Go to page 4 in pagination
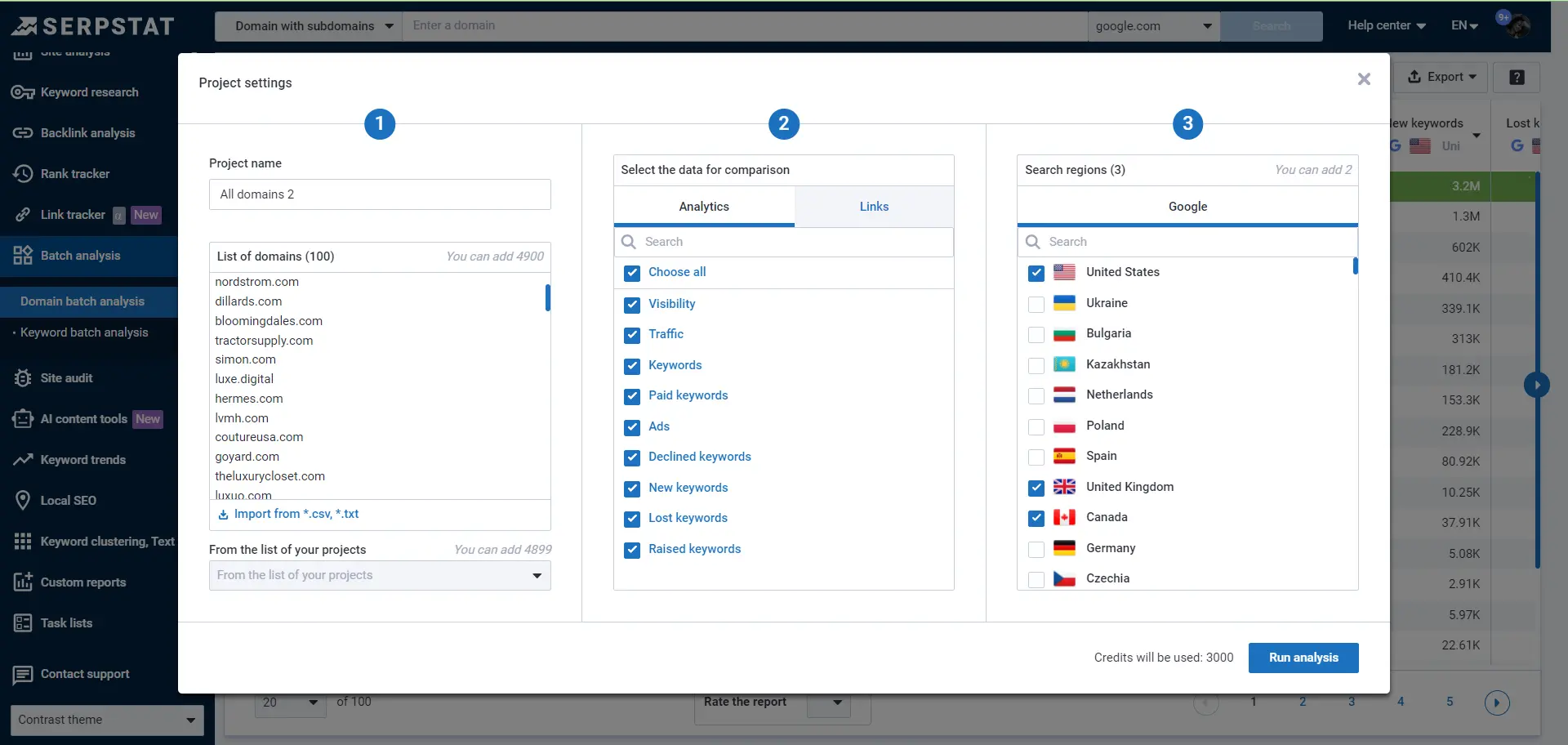Screen dimensions: 1568x745 [1401, 702]
